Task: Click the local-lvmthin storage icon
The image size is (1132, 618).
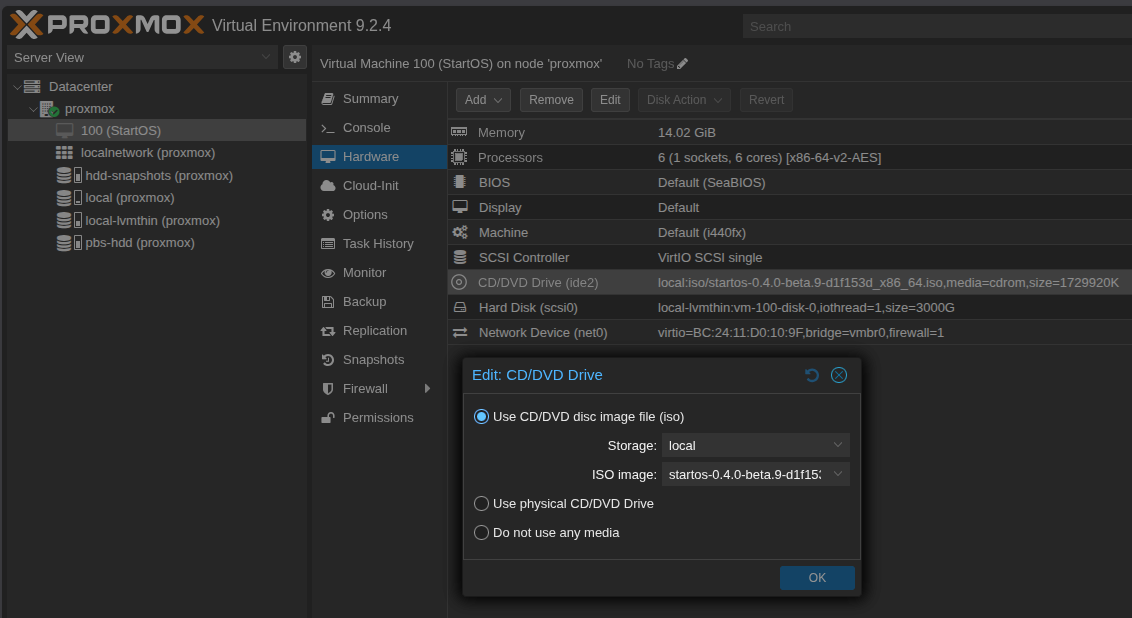Action: 69,220
